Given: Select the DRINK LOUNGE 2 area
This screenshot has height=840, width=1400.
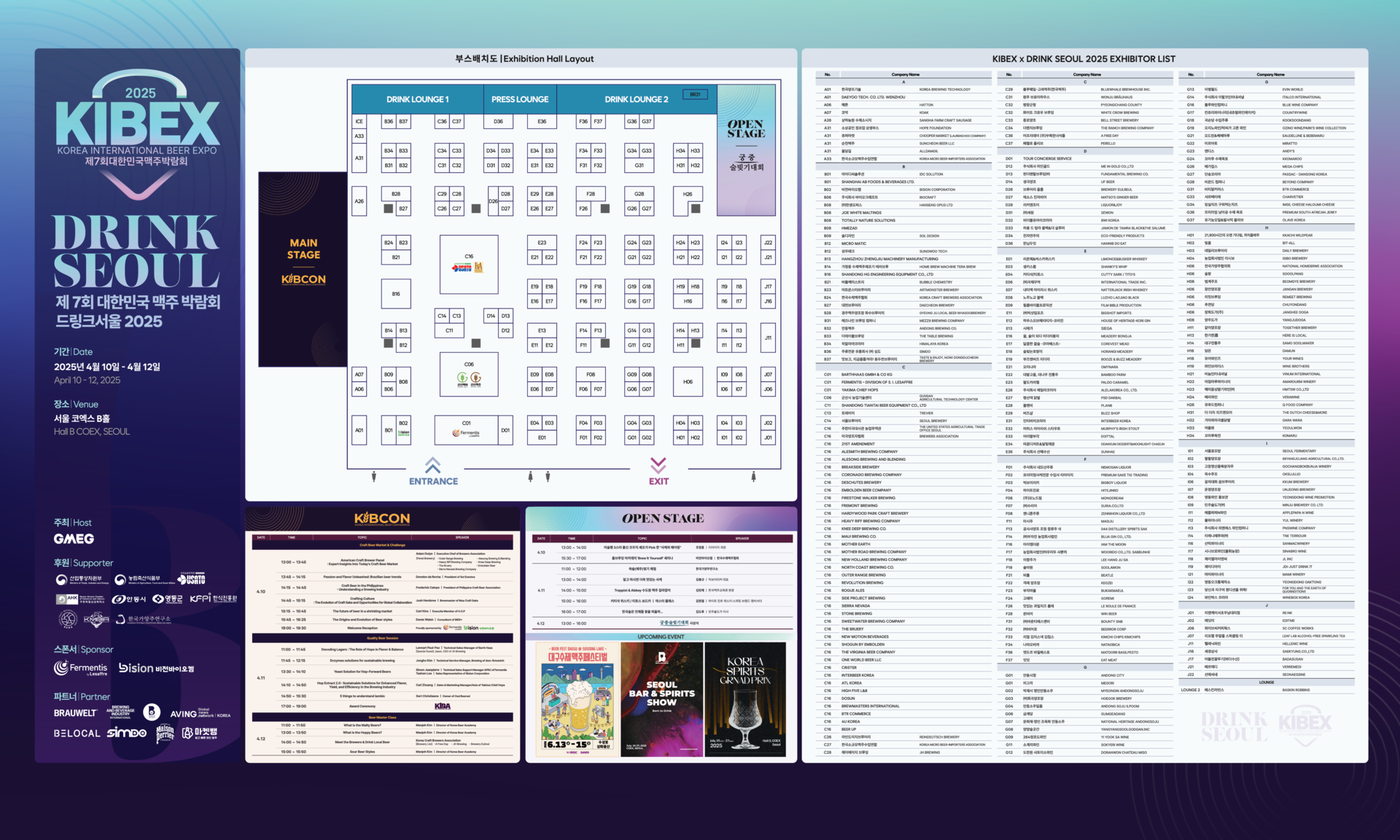Looking at the screenshot, I should tap(636, 99).
